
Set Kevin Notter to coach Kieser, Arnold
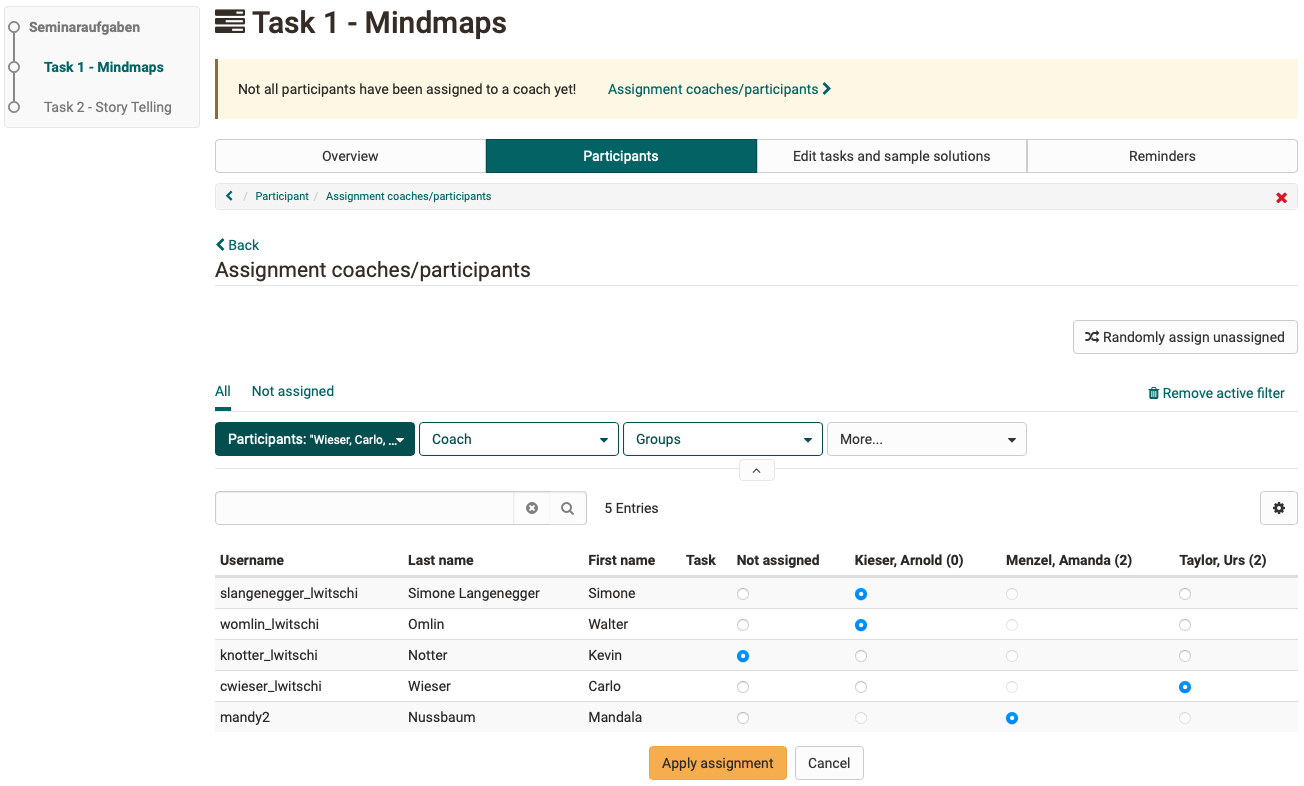click(861, 656)
